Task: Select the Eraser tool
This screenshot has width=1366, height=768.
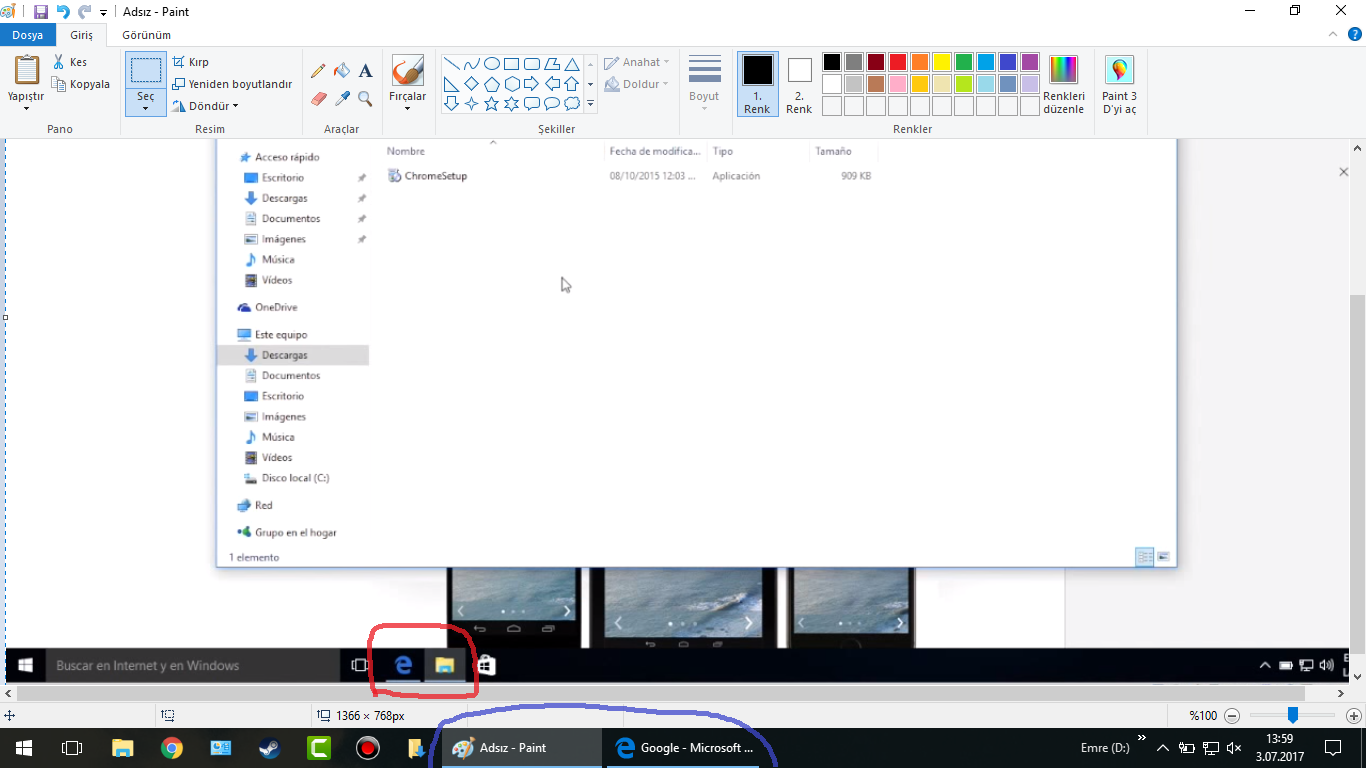Action: [318, 99]
